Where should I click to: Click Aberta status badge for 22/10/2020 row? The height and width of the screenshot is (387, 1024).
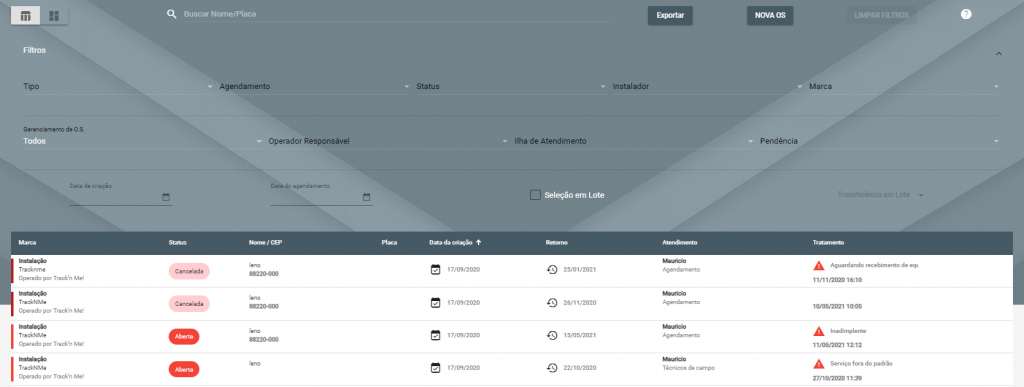[x=184, y=369]
